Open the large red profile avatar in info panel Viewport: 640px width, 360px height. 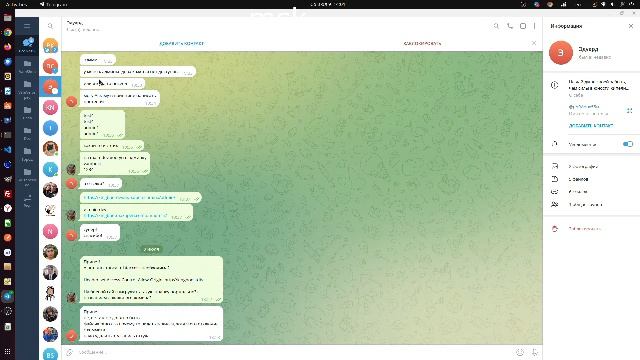pyautogui.click(x=561, y=53)
